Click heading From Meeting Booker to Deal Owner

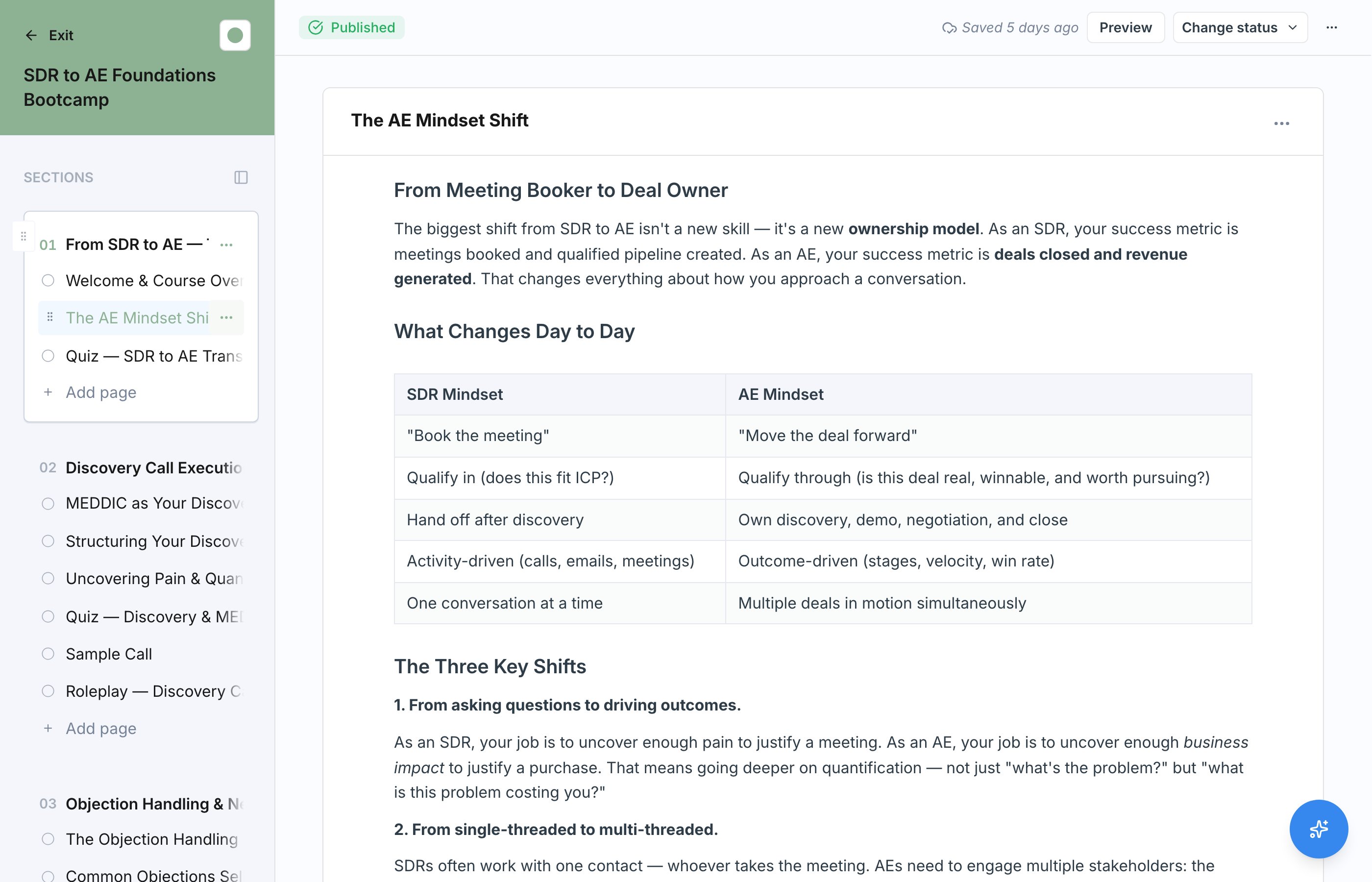pyautogui.click(x=561, y=190)
